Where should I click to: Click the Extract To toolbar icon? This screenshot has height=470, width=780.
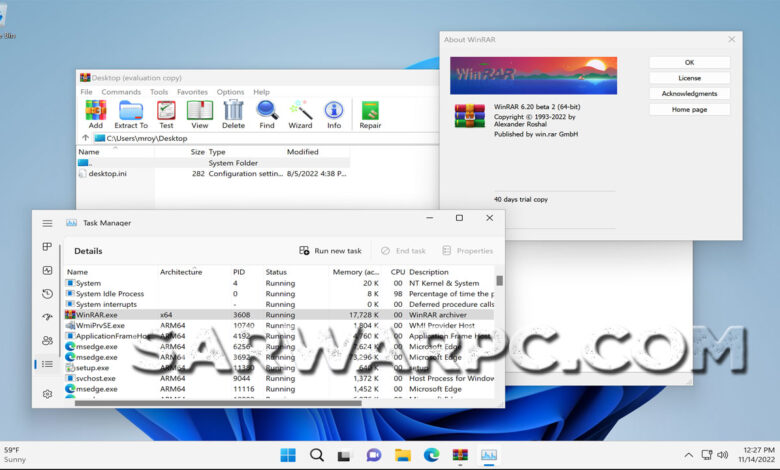click(131, 114)
